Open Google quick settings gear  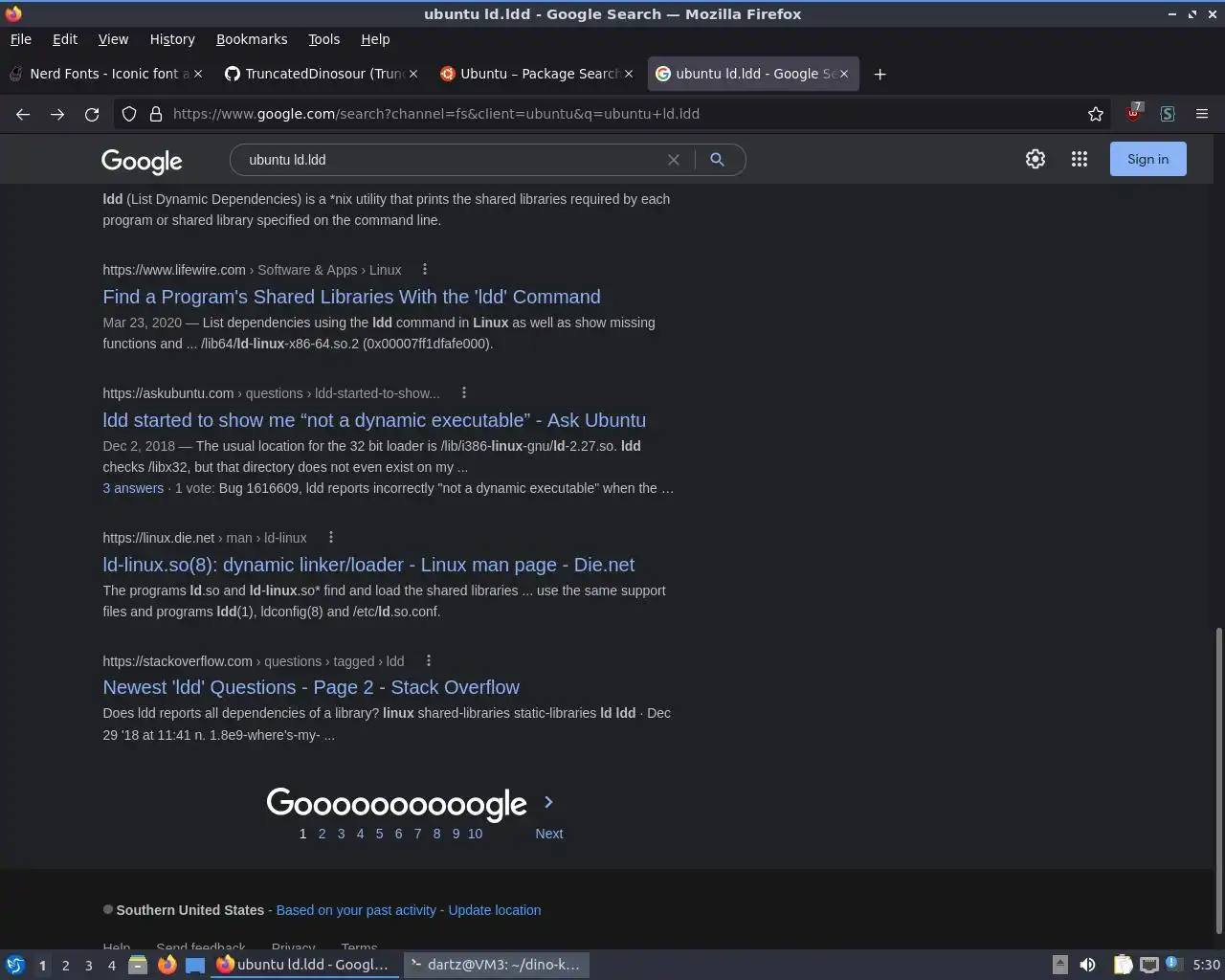(x=1036, y=159)
